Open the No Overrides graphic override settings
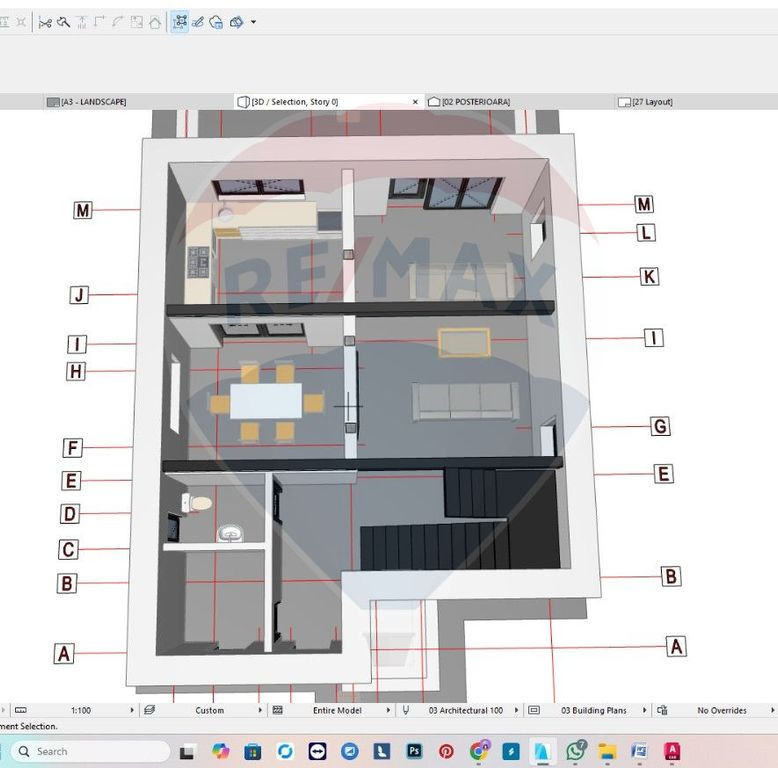The height and width of the screenshot is (768, 778). (722, 710)
